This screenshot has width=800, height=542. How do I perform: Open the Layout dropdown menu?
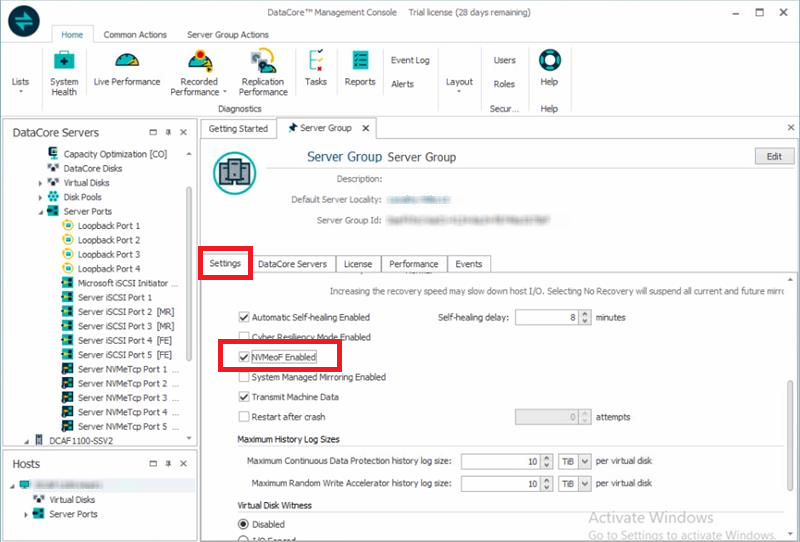tap(459, 85)
